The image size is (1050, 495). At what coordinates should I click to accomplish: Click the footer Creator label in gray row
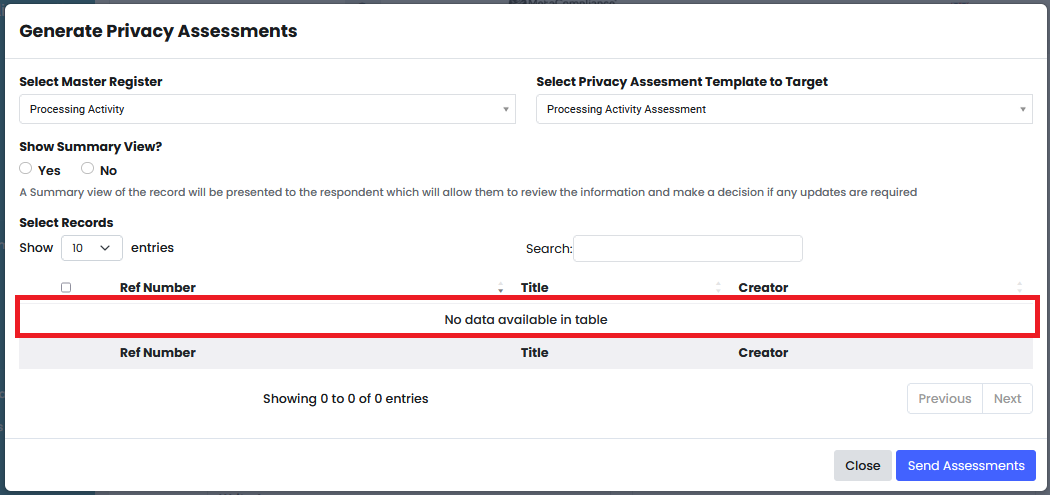click(x=763, y=352)
